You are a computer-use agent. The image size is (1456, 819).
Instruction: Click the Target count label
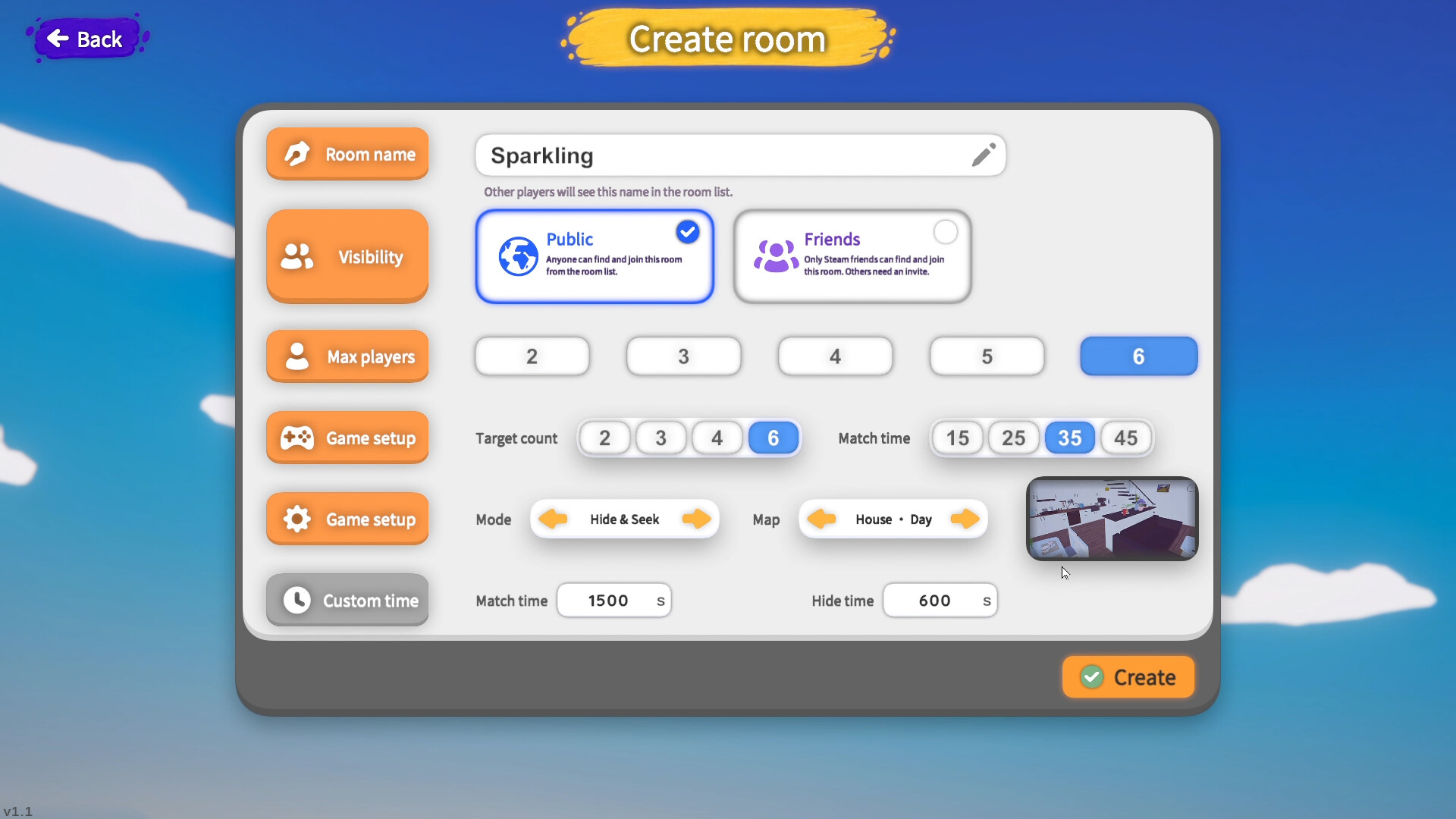(x=516, y=438)
